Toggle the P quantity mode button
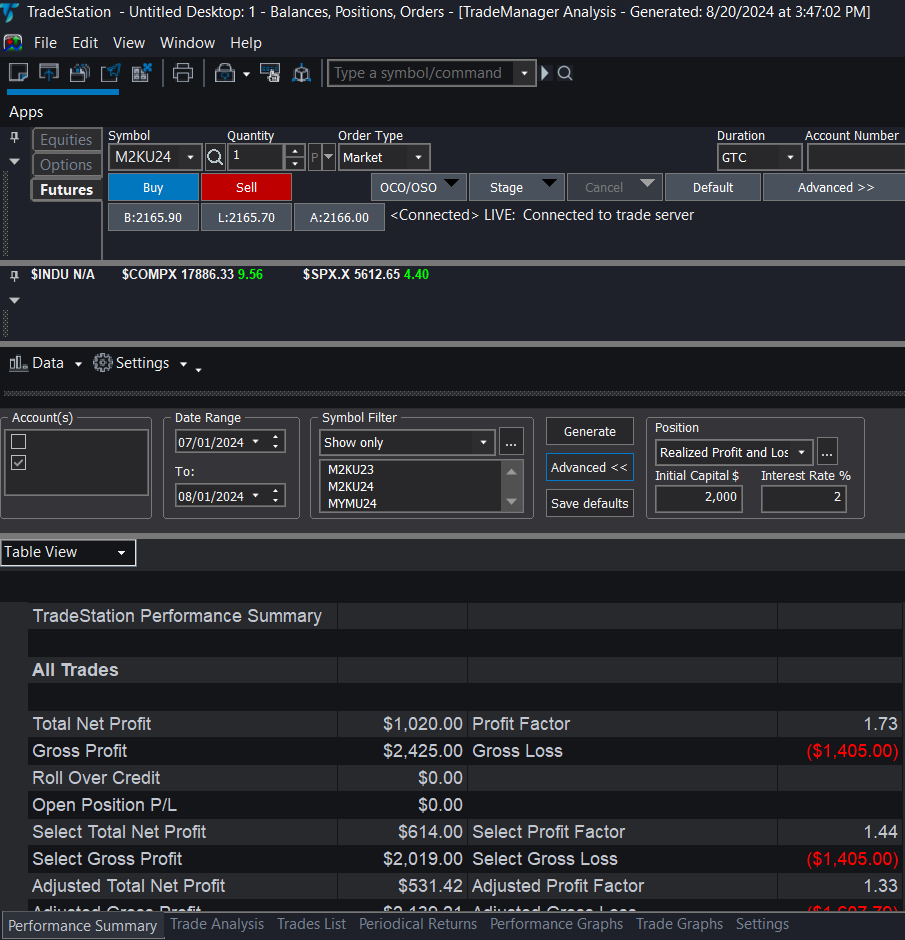 coord(315,158)
